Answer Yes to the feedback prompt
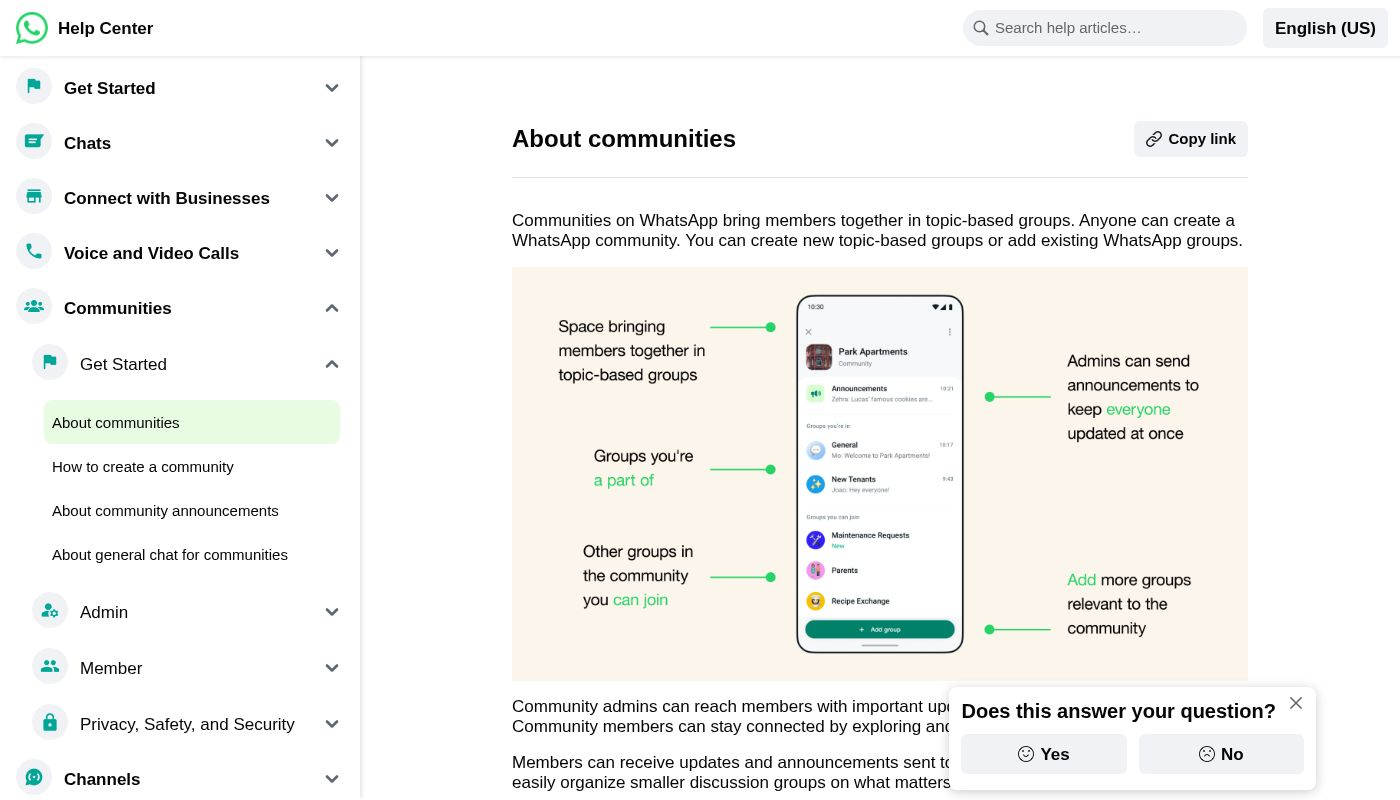Image resolution: width=1400 pixels, height=800 pixels. (x=1043, y=754)
